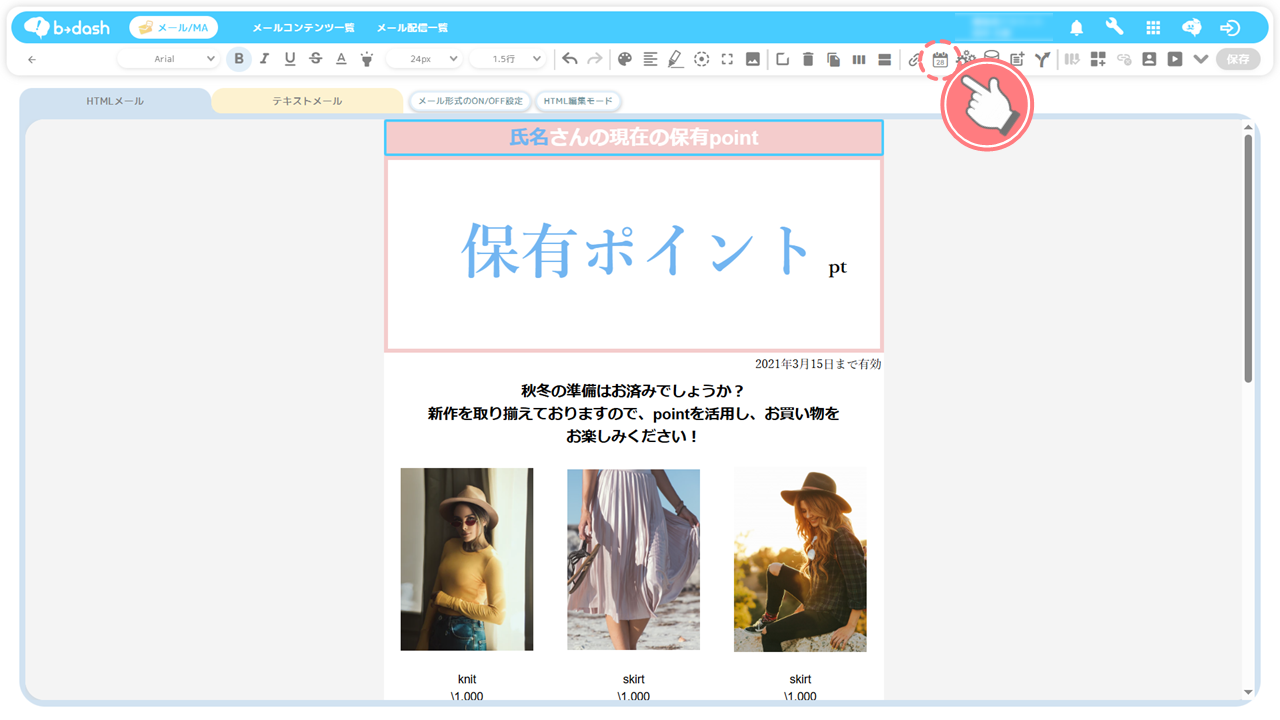This screenshot has width=1280, height=720.
Task: Open the Arial font family dropdown
Action: (x=169, y=59)
